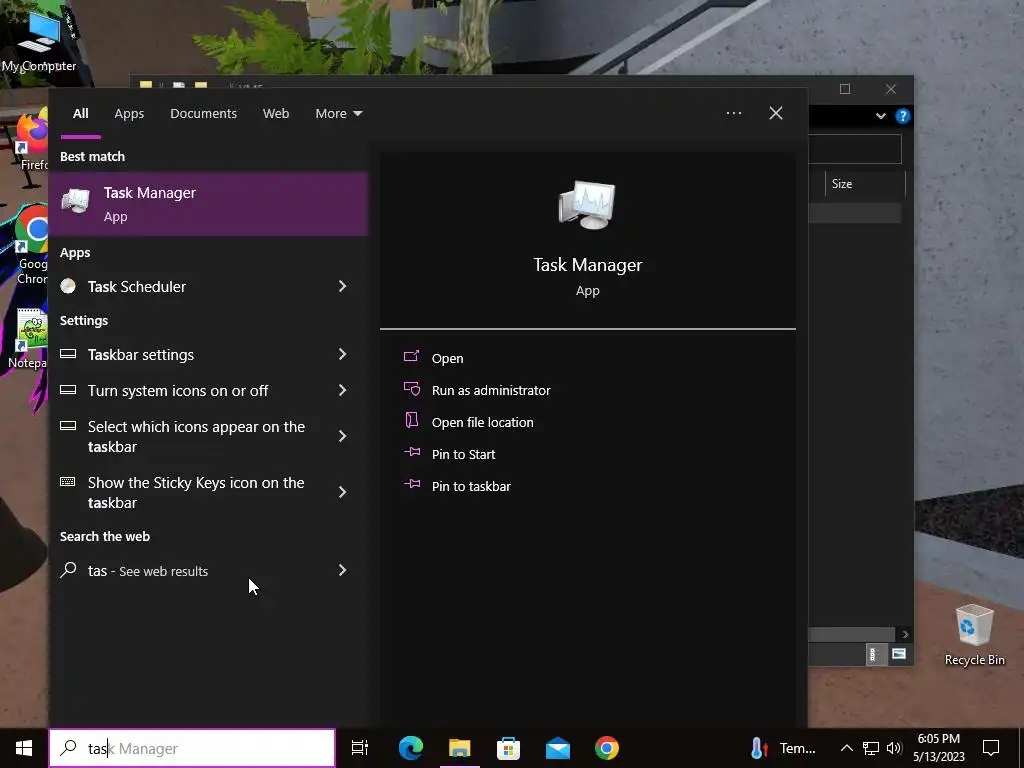Click the web search magnifier icon for tas
Image resolution: width=1024 pixels, height=768 pixels.
click(x=68, y=570)
